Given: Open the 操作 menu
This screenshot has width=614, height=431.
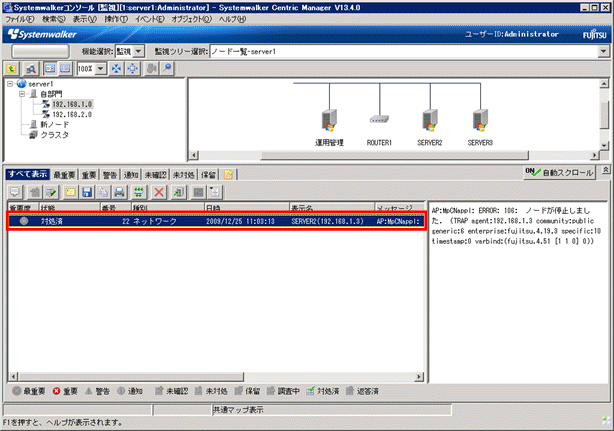Looking at the screenshot, I should point(116,19).
